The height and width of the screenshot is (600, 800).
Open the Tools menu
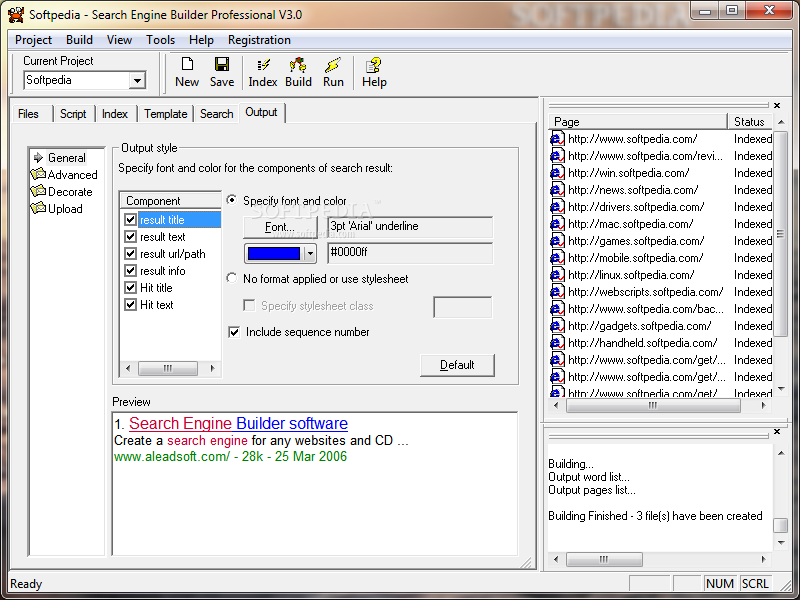point(160,40)
